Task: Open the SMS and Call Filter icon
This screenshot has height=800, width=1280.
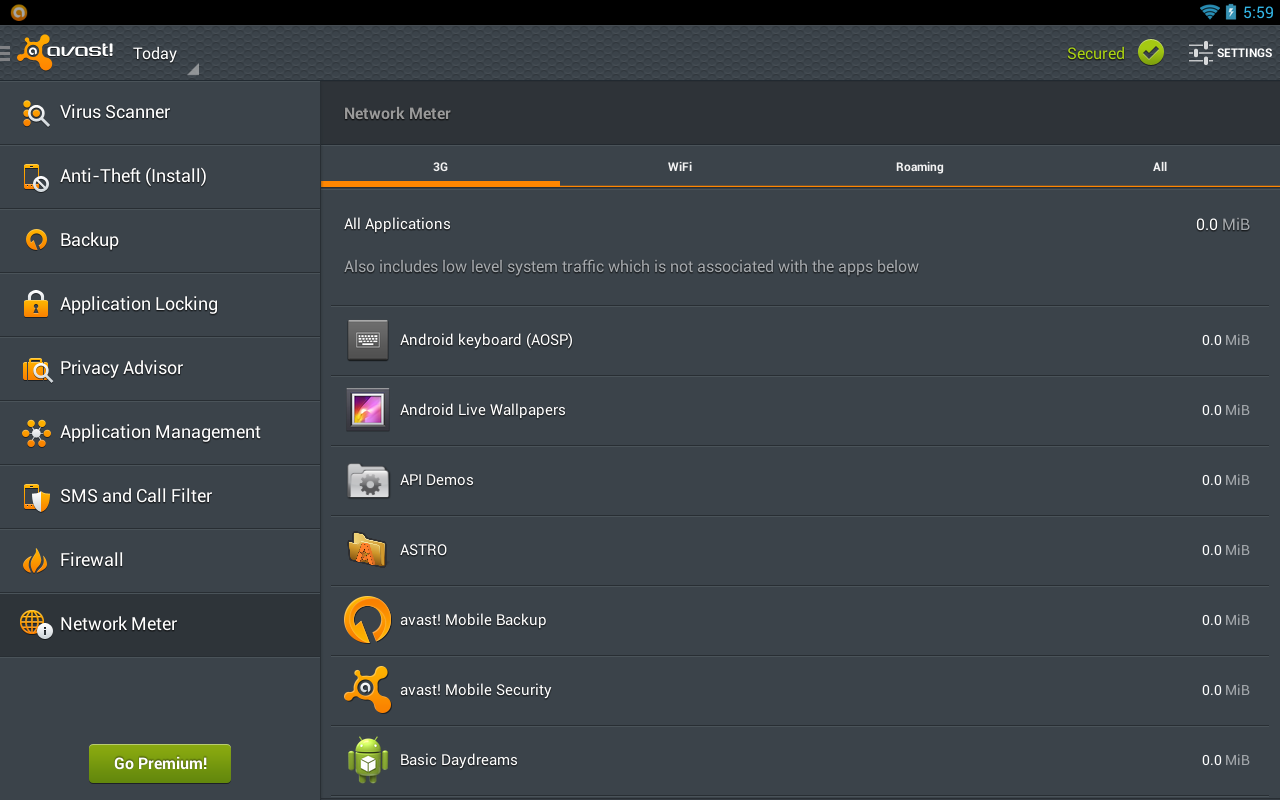Action: coord(35,496)
